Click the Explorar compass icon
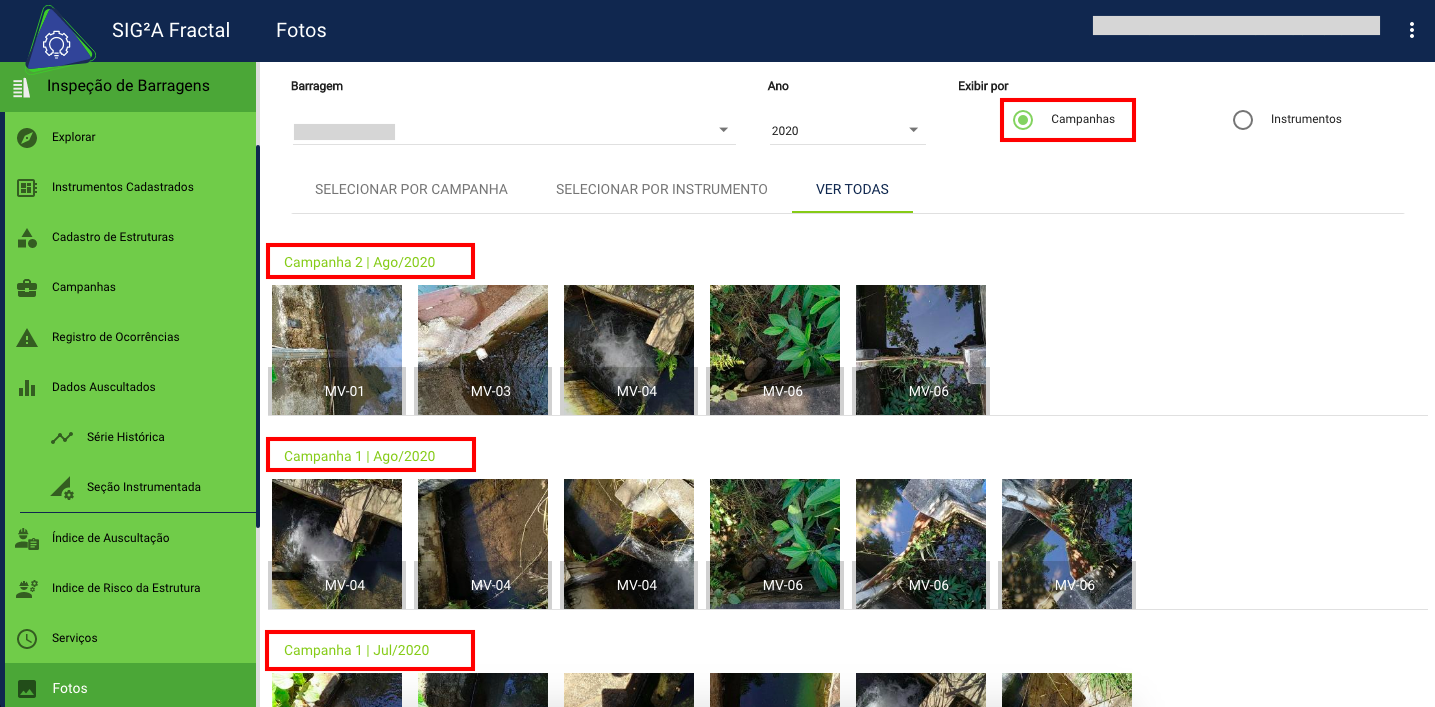The width and height of the screenshot is (1435, 707). point(28,137)
